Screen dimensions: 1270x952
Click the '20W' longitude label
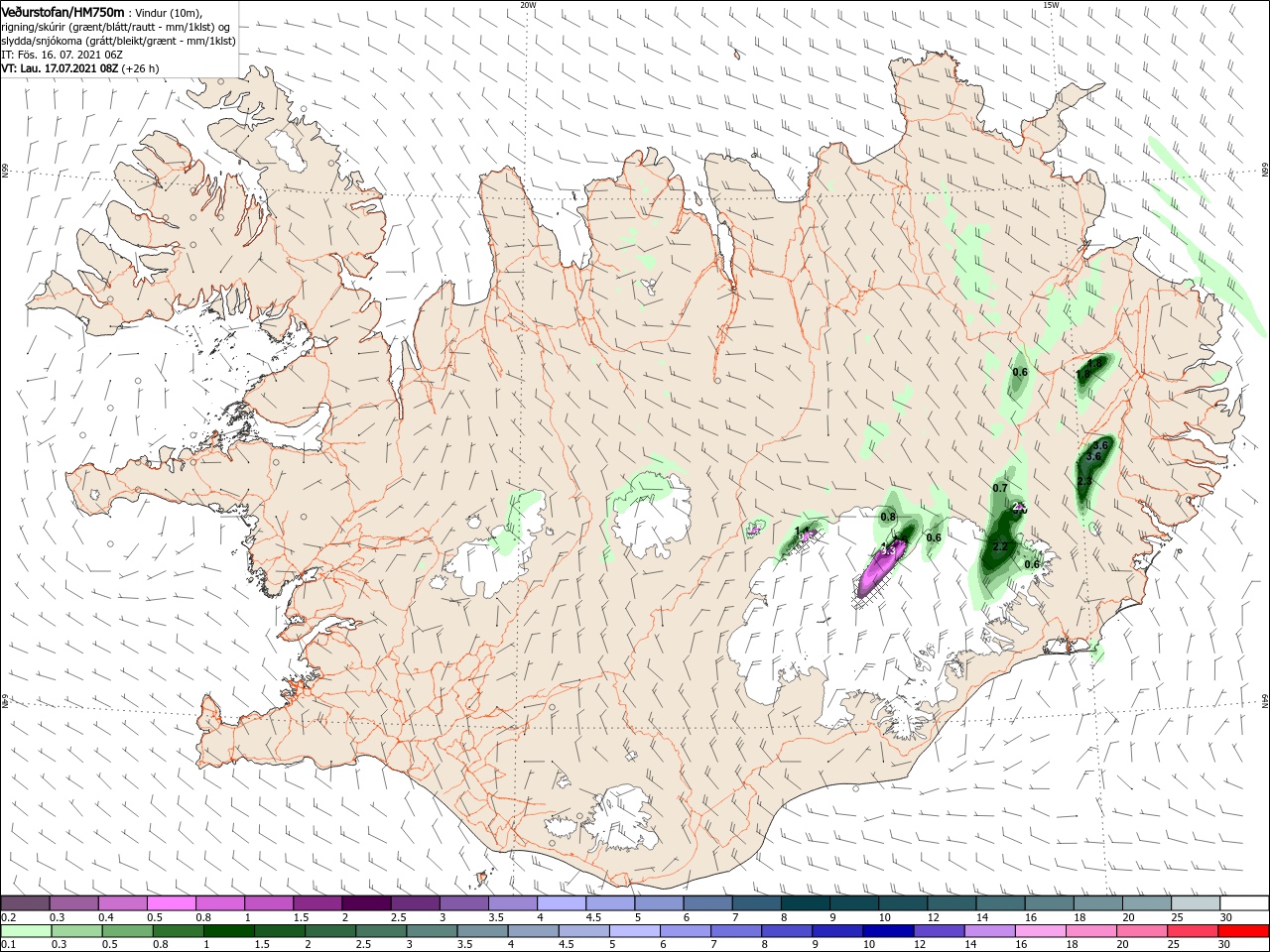528,5
